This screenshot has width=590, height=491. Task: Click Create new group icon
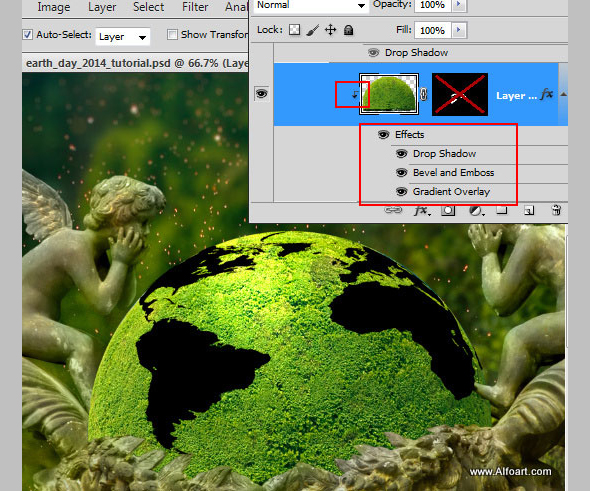click(502, 210)
